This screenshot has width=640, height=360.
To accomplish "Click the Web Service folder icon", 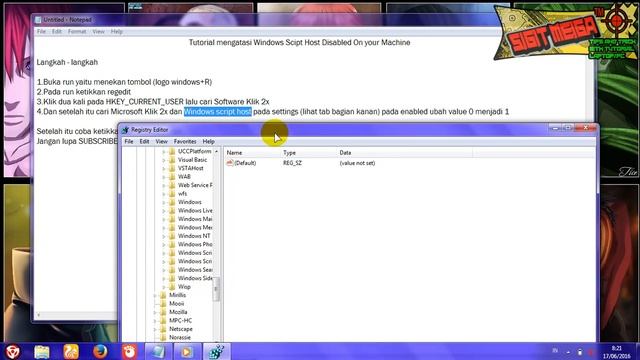I will (172, 185).
